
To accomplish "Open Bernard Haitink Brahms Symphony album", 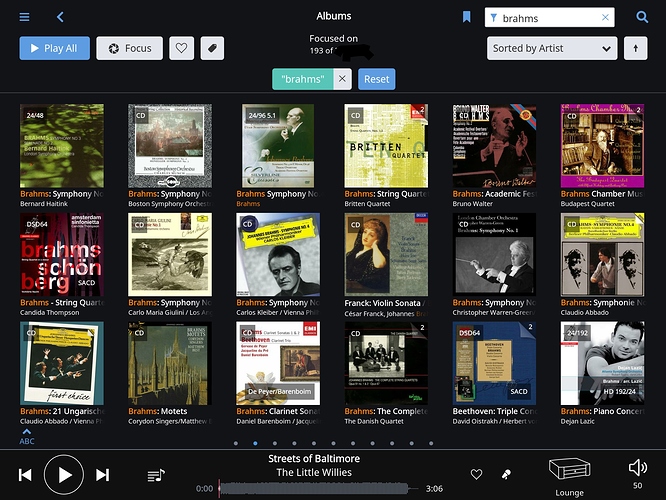I will 62,146.
